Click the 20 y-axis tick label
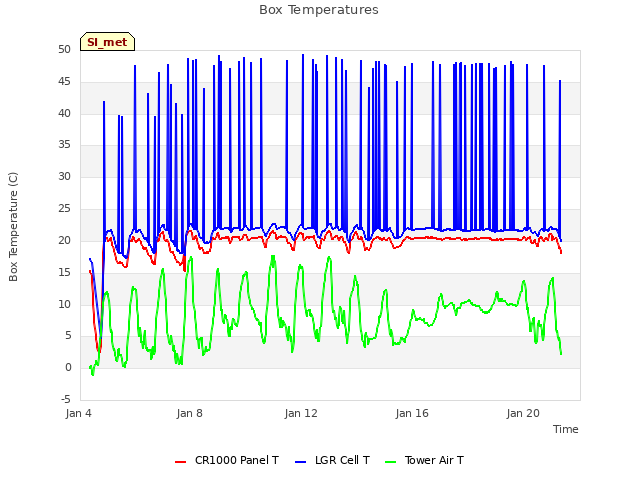 pyautogui.click(x=64, y=240)
